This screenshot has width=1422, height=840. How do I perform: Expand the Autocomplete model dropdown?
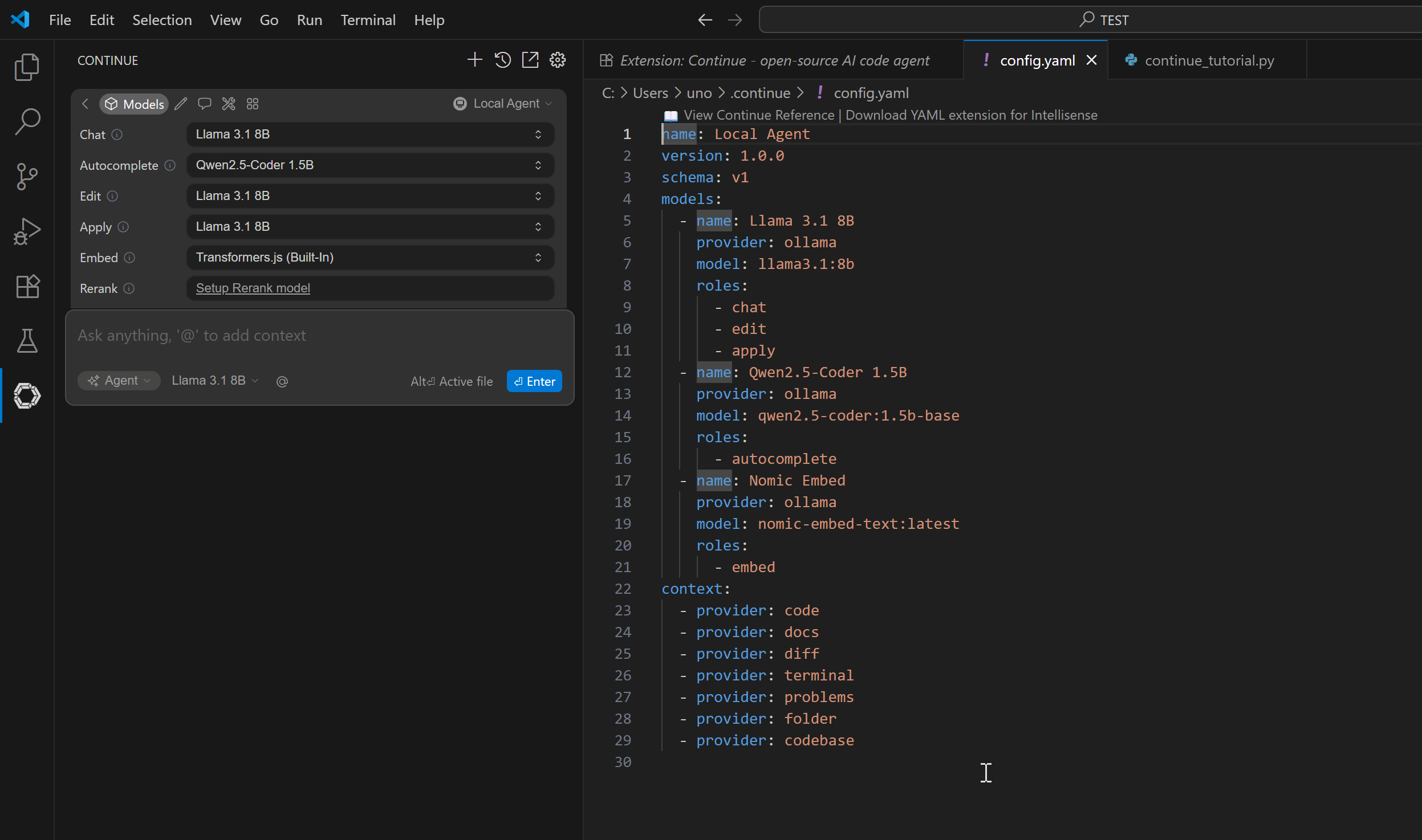pos(370,165)
